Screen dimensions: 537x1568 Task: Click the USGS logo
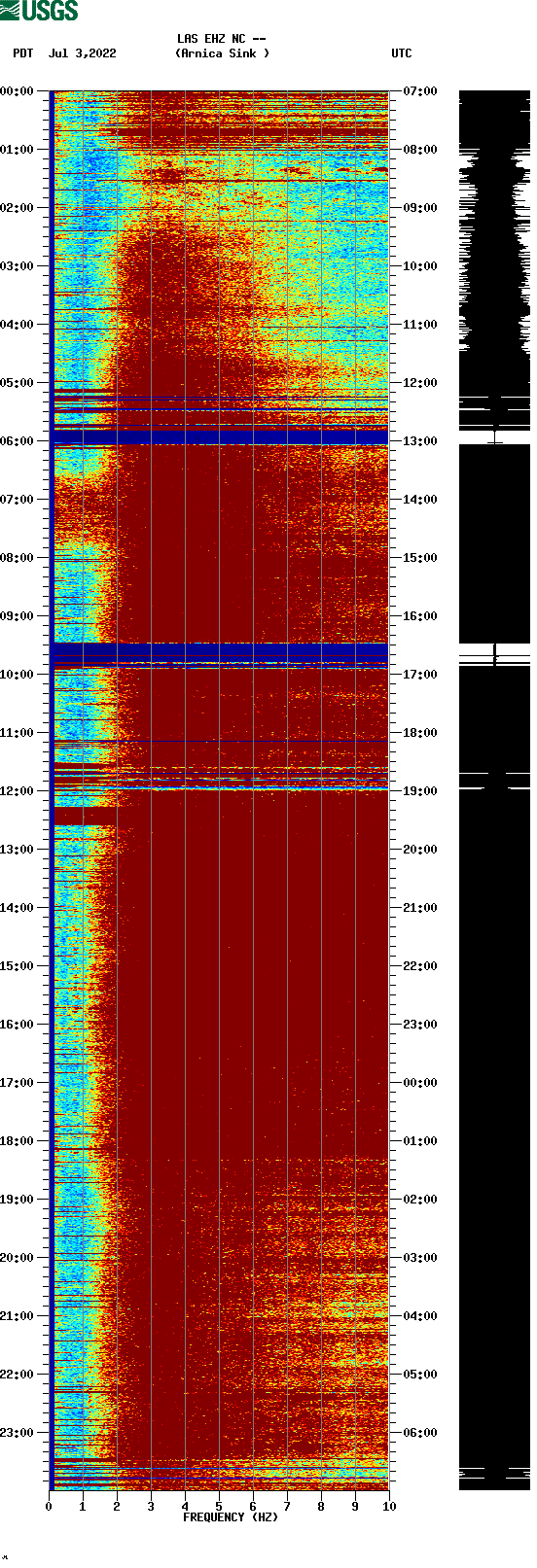[39, 11]
